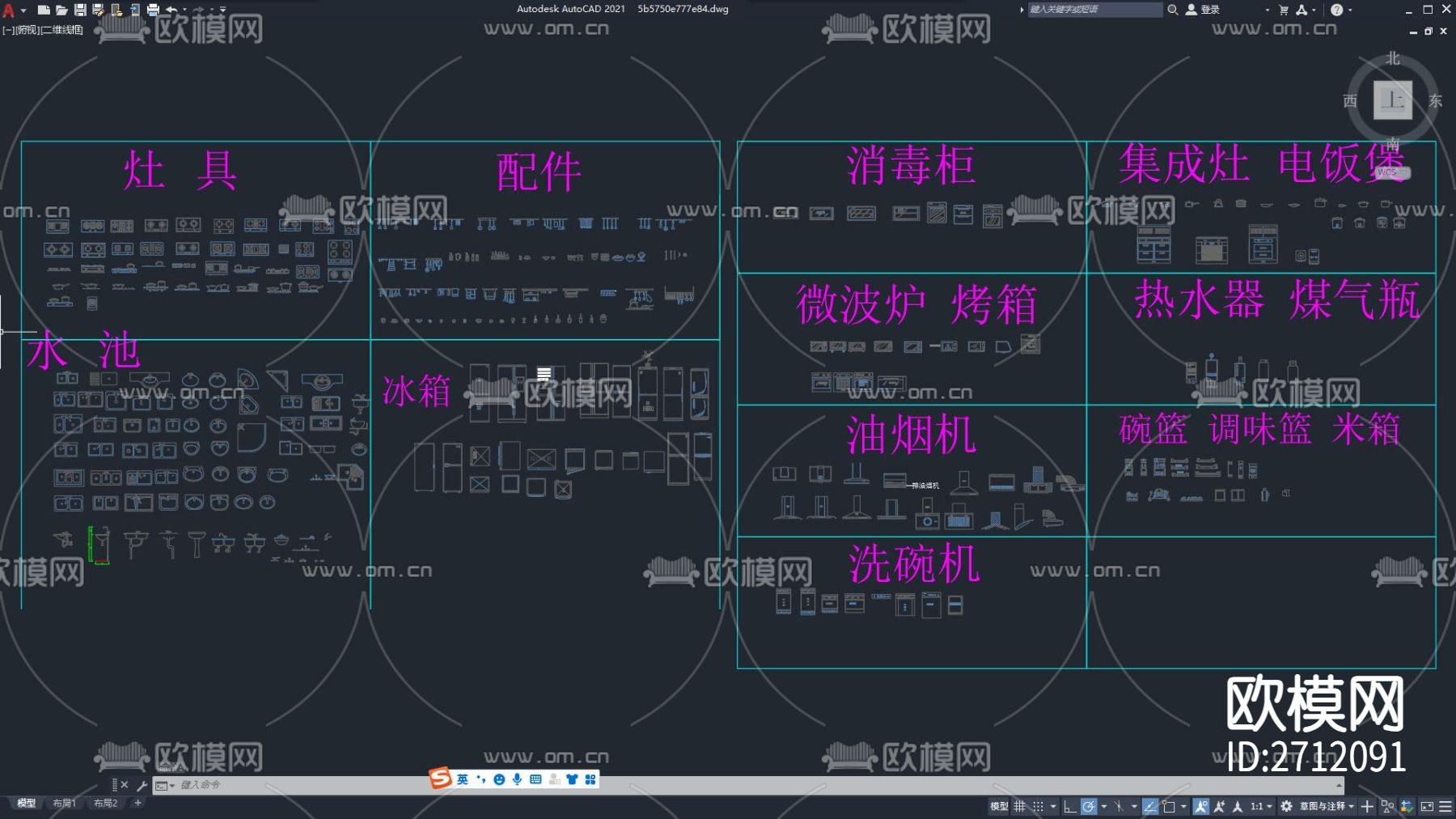
Task: Open the customization hamburger icon in status bar
Action: 1446,806
